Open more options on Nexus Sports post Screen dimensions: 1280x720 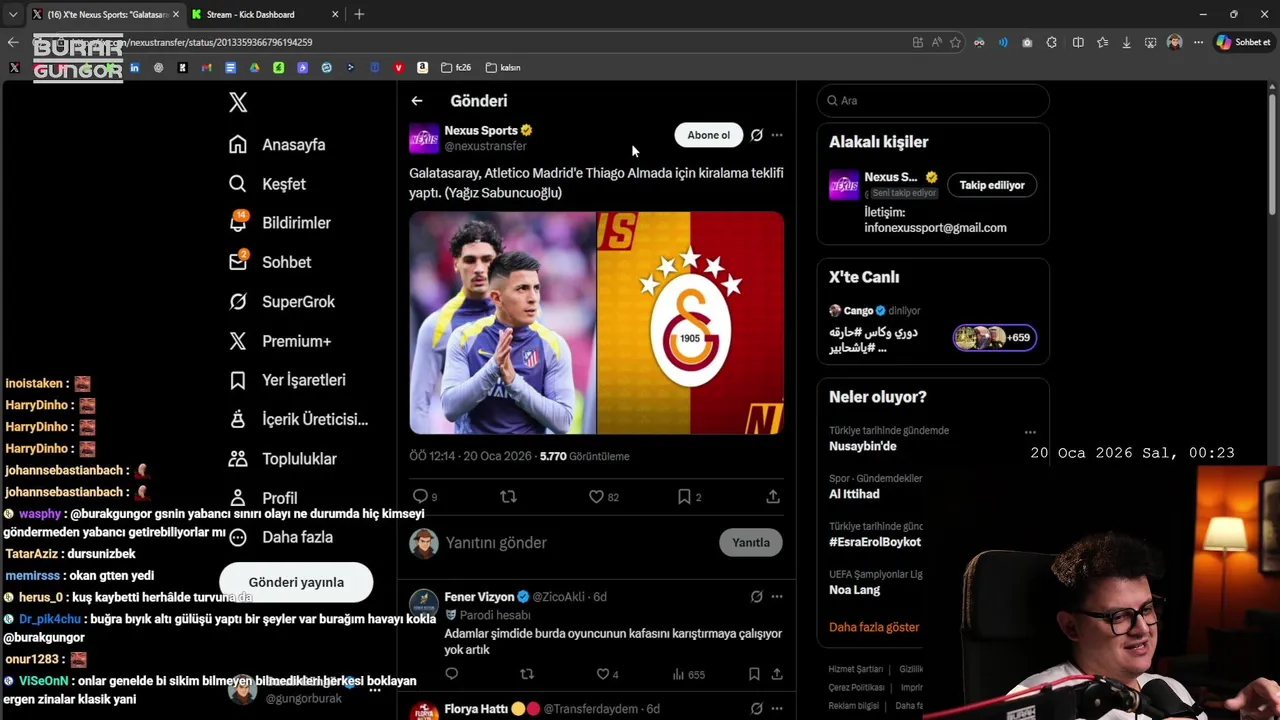click(x=777, y=135)
